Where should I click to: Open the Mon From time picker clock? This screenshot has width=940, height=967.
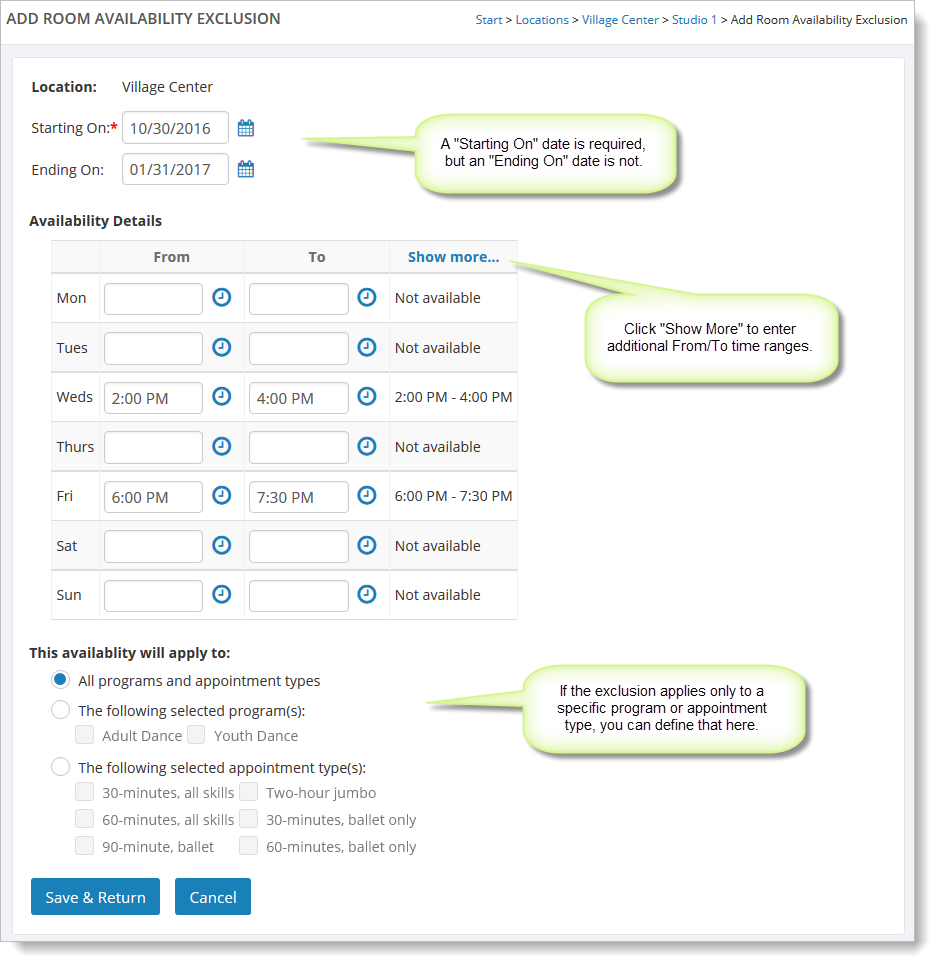point(221,298)
